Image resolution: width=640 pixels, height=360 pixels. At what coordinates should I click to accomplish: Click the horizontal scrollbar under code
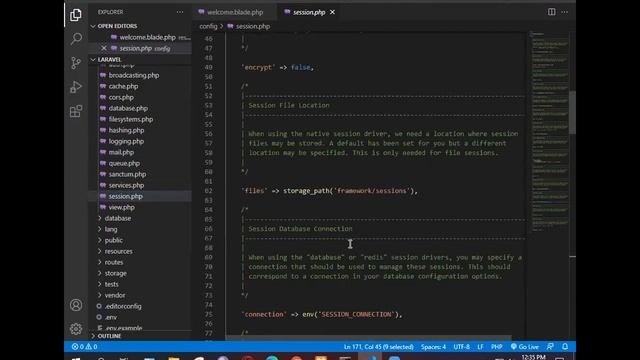coord(369,338)
